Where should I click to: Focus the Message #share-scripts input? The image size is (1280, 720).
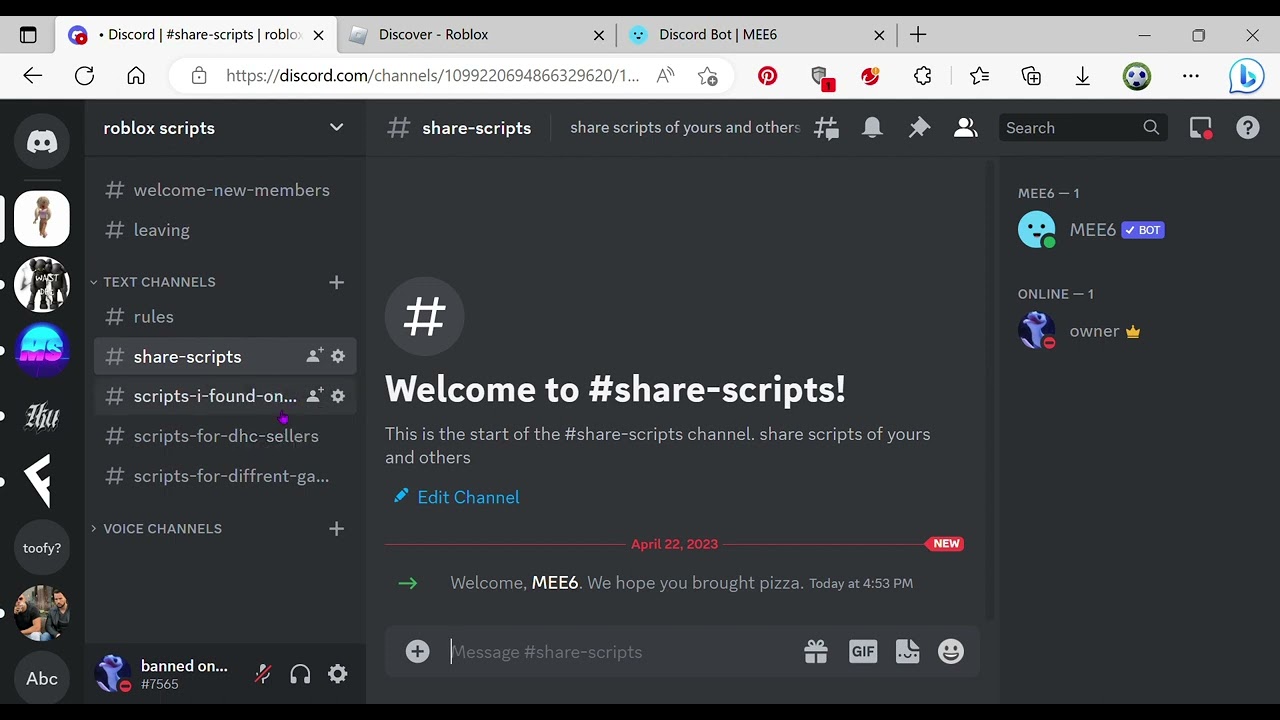(x=620, y=652)
